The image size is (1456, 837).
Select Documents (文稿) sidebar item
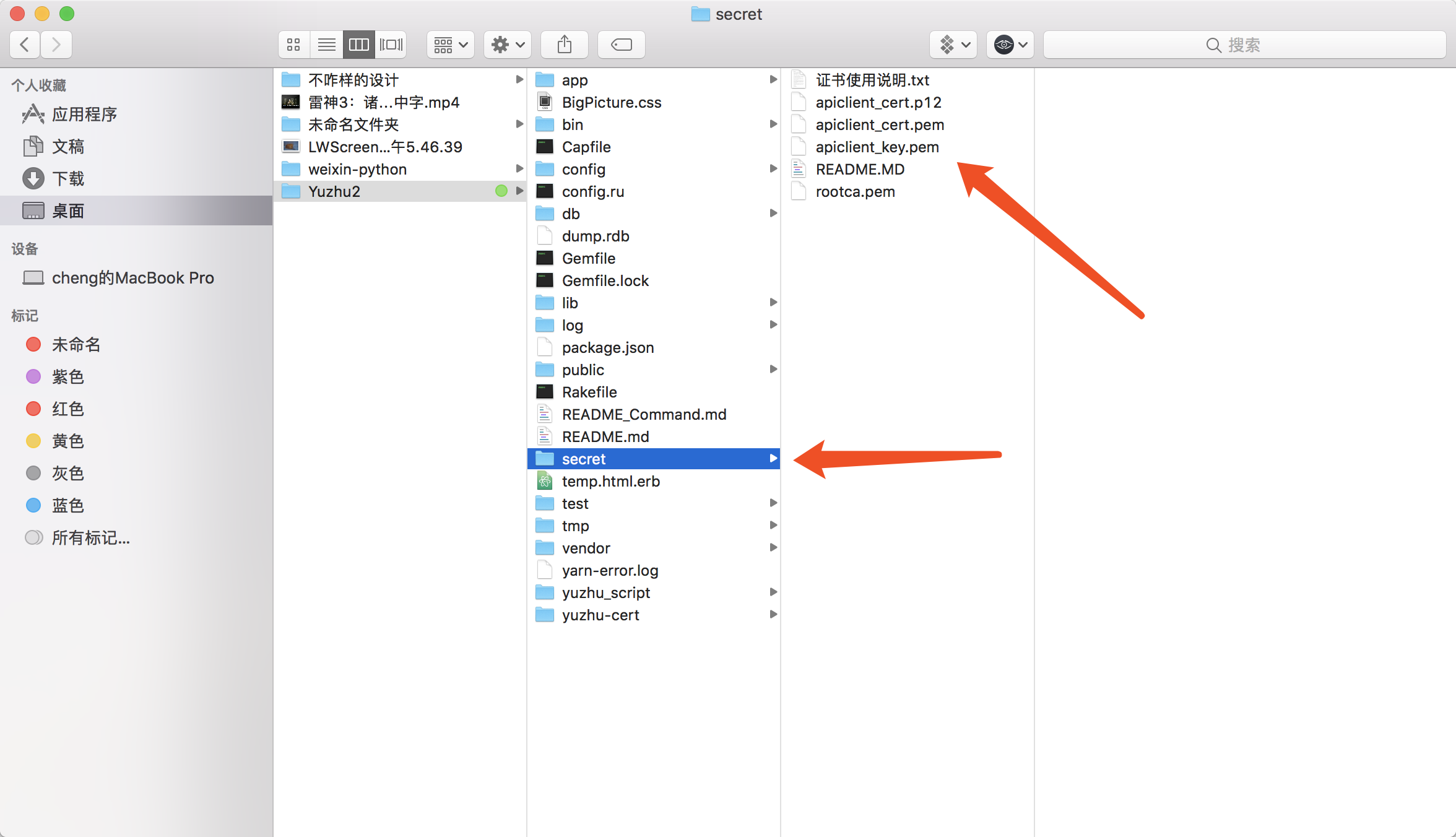pyautogui.click(x=68, y=147)
